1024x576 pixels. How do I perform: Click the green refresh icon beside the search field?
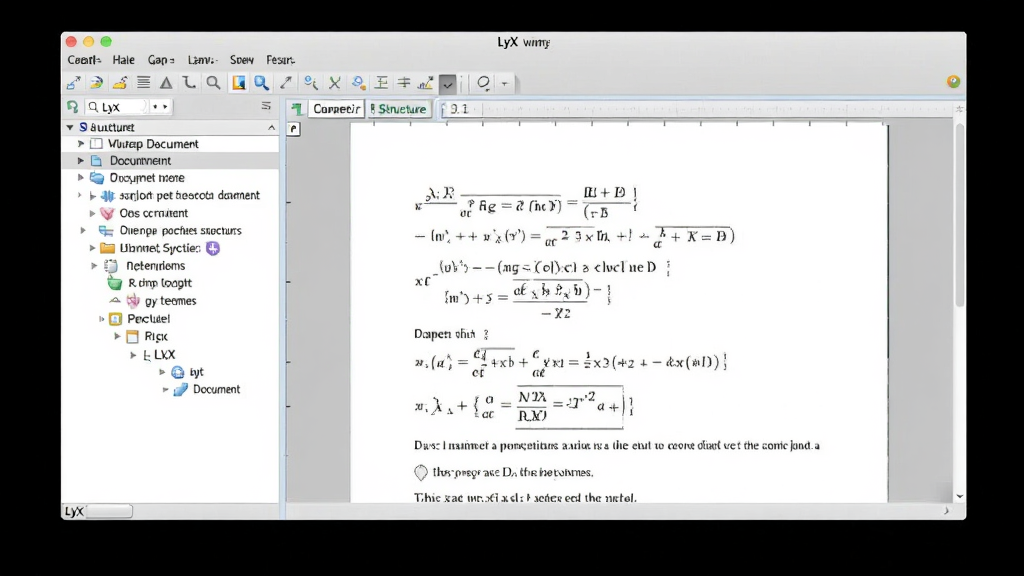coord(72,106)
